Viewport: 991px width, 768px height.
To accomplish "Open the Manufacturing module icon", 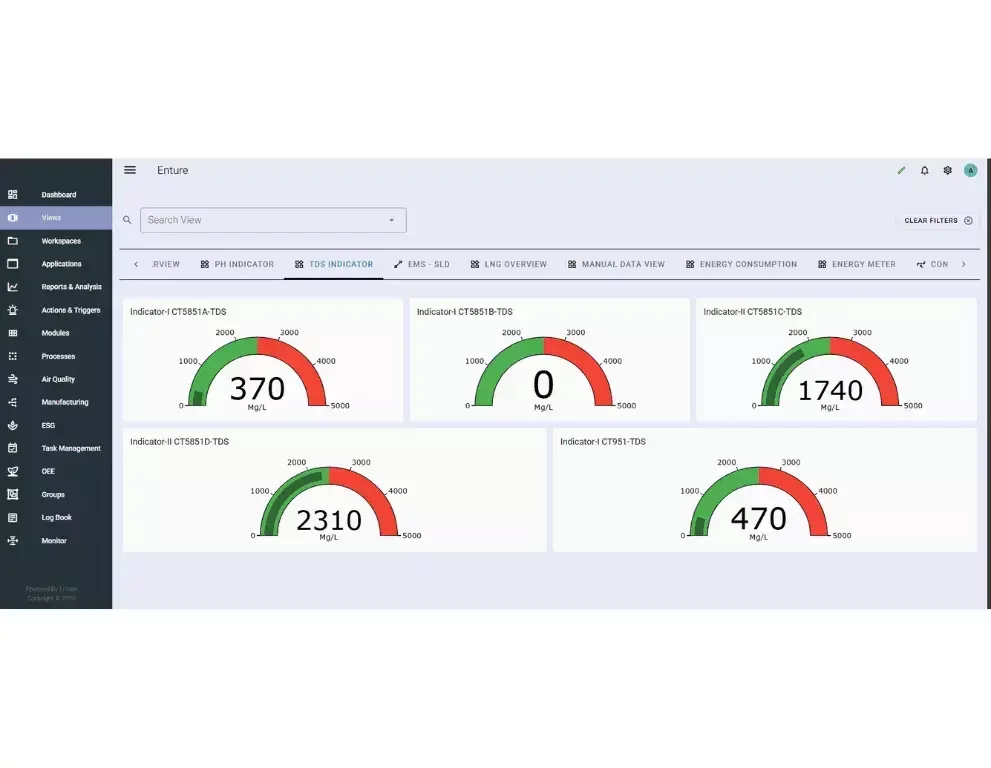I will (13, 402).
